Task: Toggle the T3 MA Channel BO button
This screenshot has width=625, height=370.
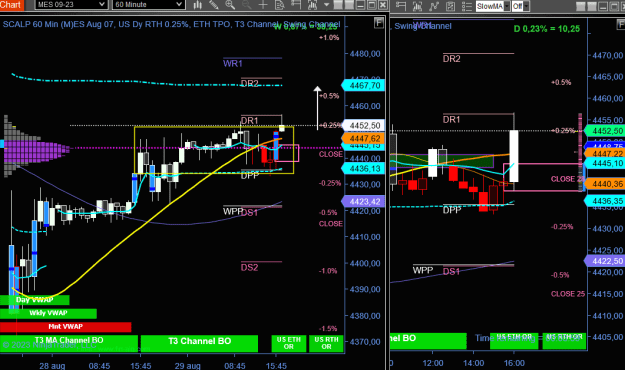Action: click(69, 343)
